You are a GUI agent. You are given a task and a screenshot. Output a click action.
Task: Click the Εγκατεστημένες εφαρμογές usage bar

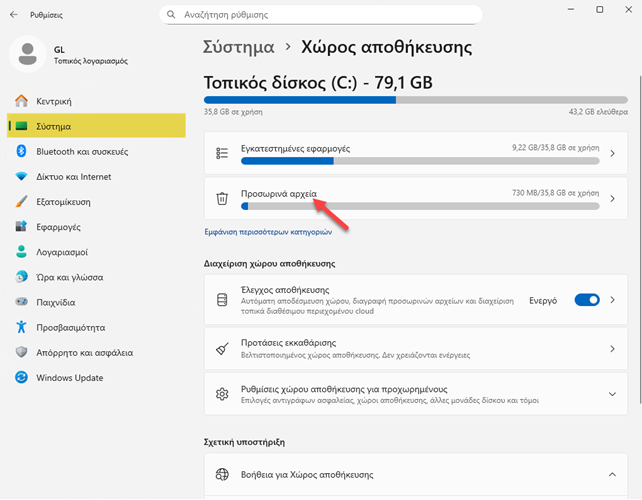[420, 161]
